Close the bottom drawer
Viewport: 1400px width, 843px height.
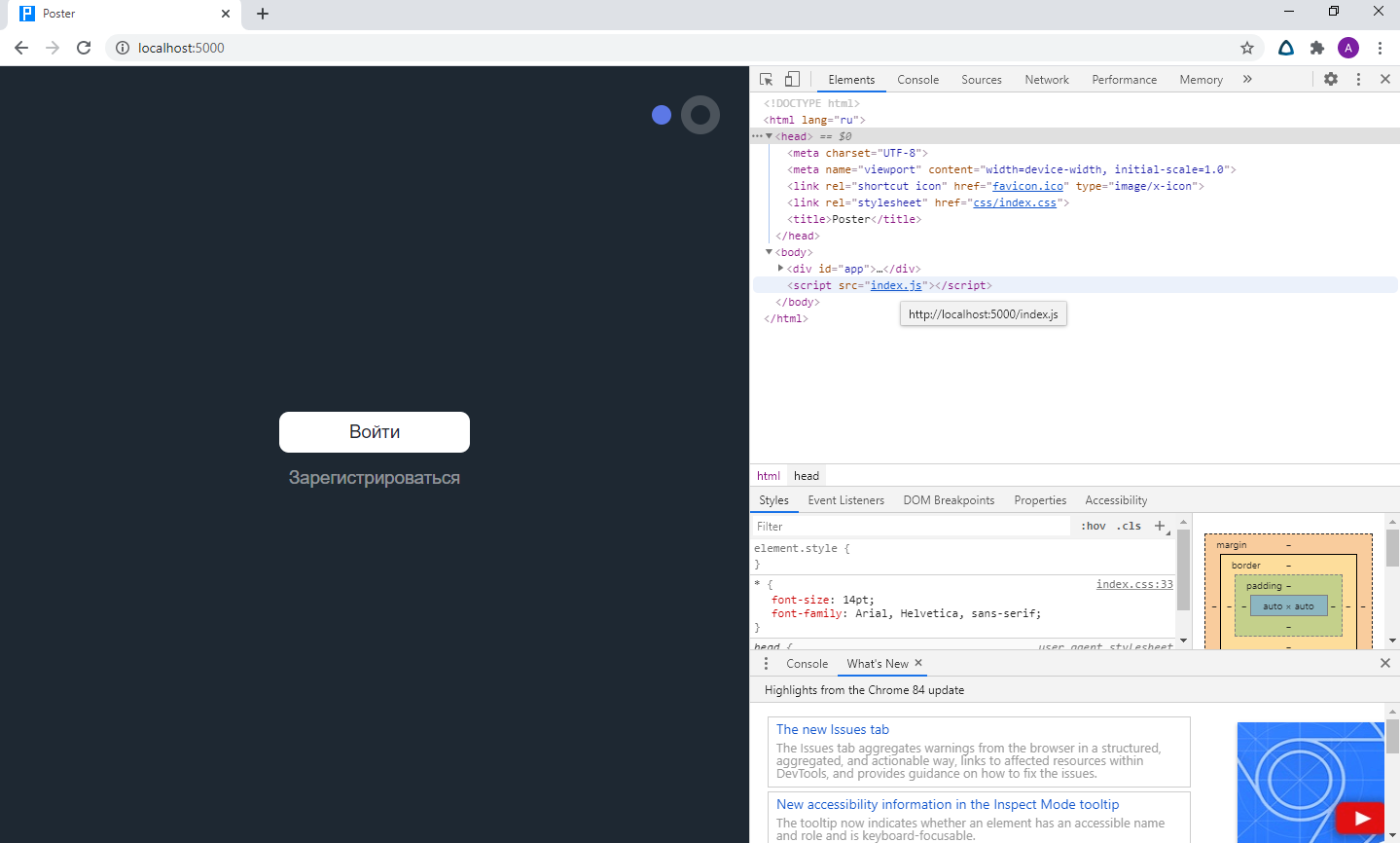coord(1385,663)
